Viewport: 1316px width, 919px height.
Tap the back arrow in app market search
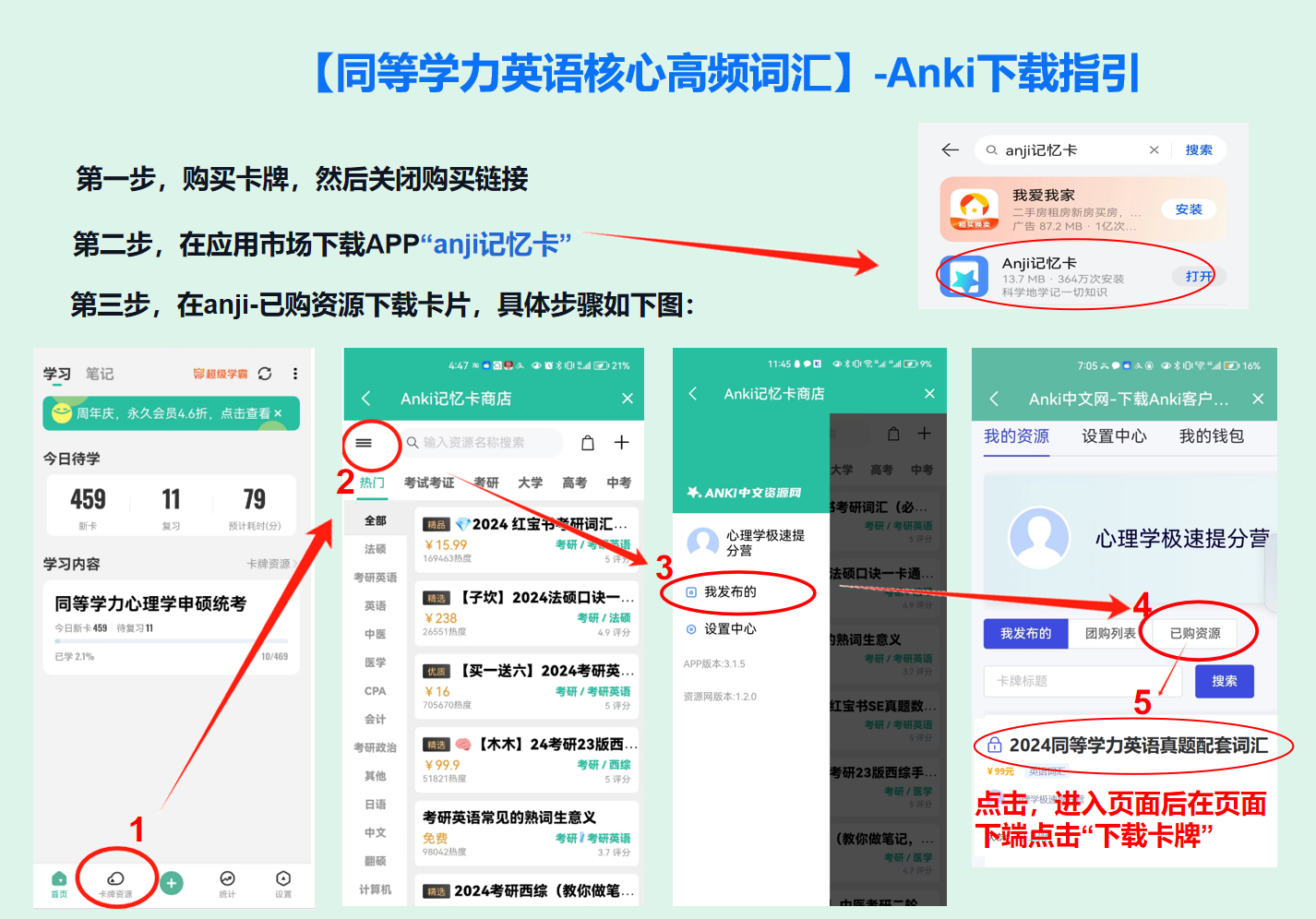[951, 149]
